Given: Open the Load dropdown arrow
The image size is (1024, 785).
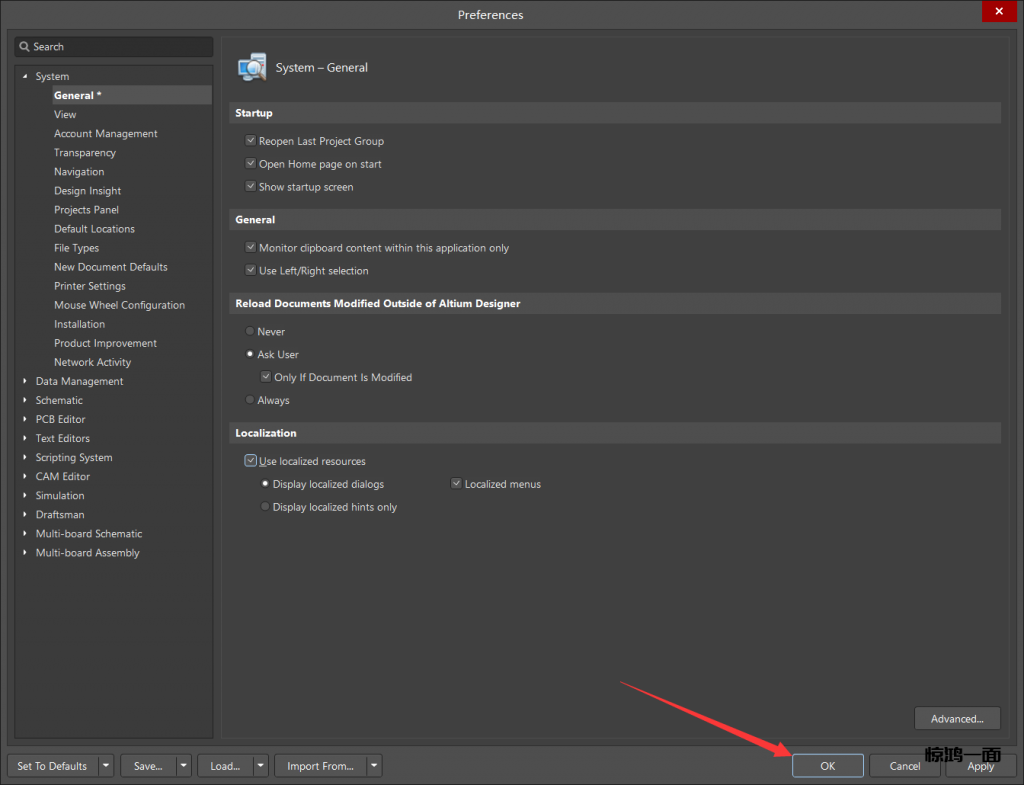Looking at the screenshot, I should coord(260,766).
